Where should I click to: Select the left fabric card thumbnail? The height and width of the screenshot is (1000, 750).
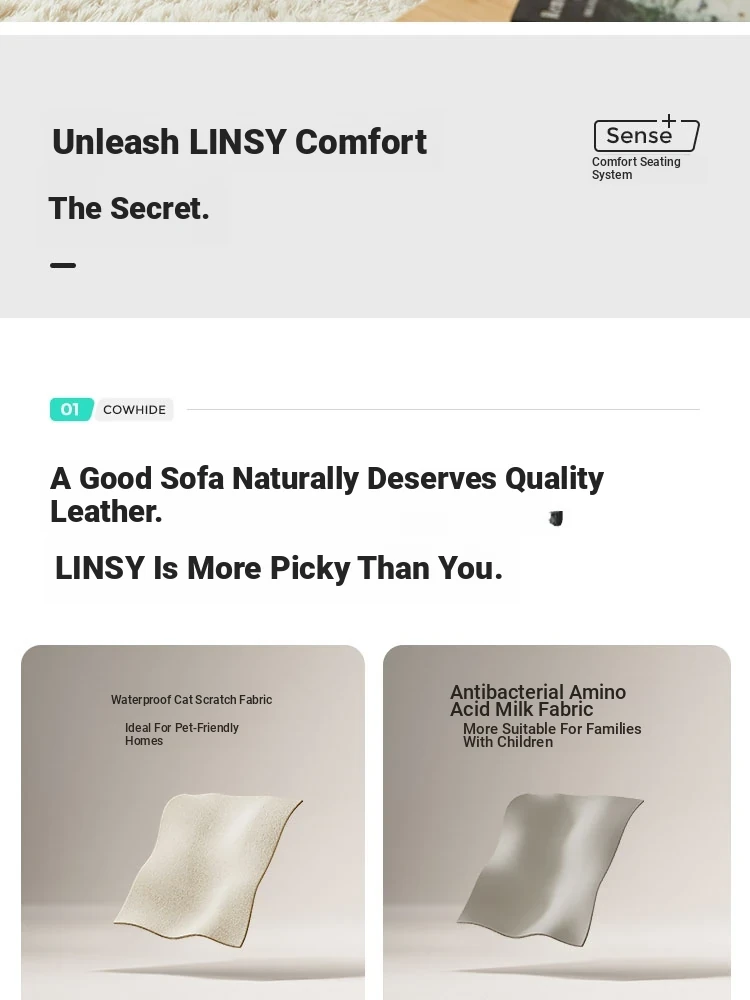tap(193, 823)
